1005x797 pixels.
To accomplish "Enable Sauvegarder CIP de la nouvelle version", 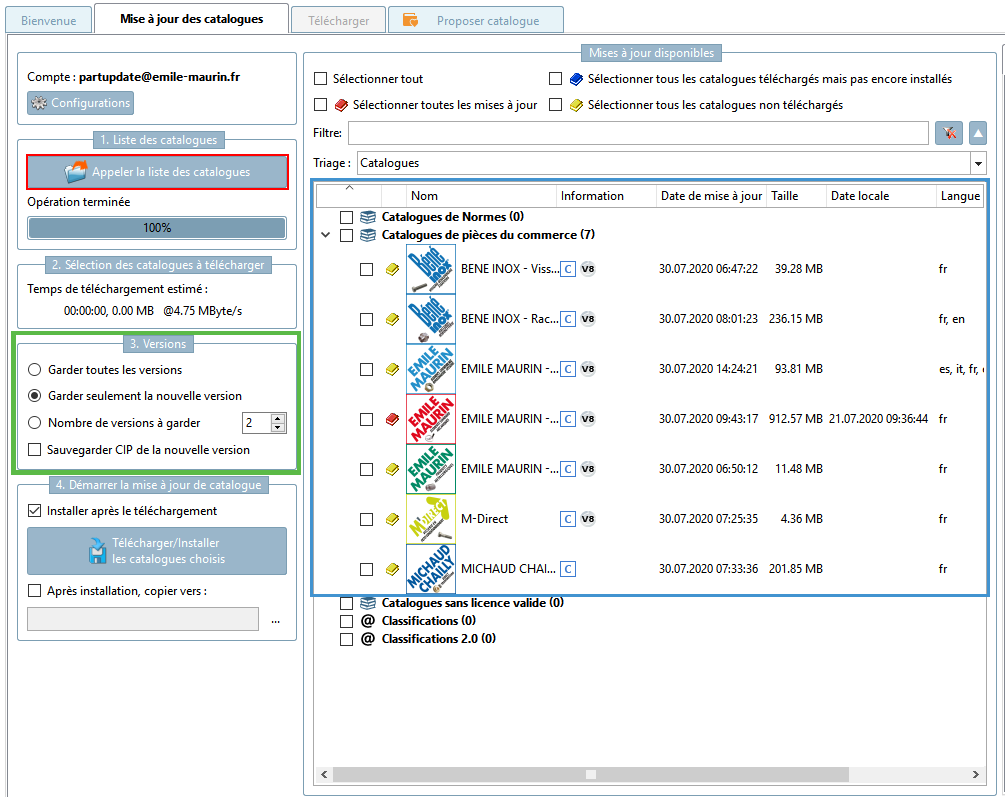I will tap(35, 449).
